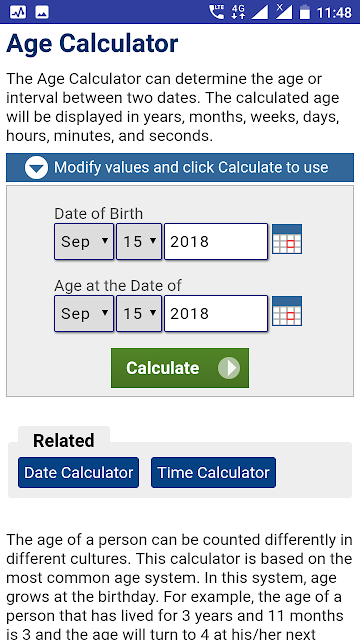The width and height of the screenshot is (360, 640).
Task: Tap the collapse arrow circle in blue header
Action: pyautogui.click(x=36, y=167)
